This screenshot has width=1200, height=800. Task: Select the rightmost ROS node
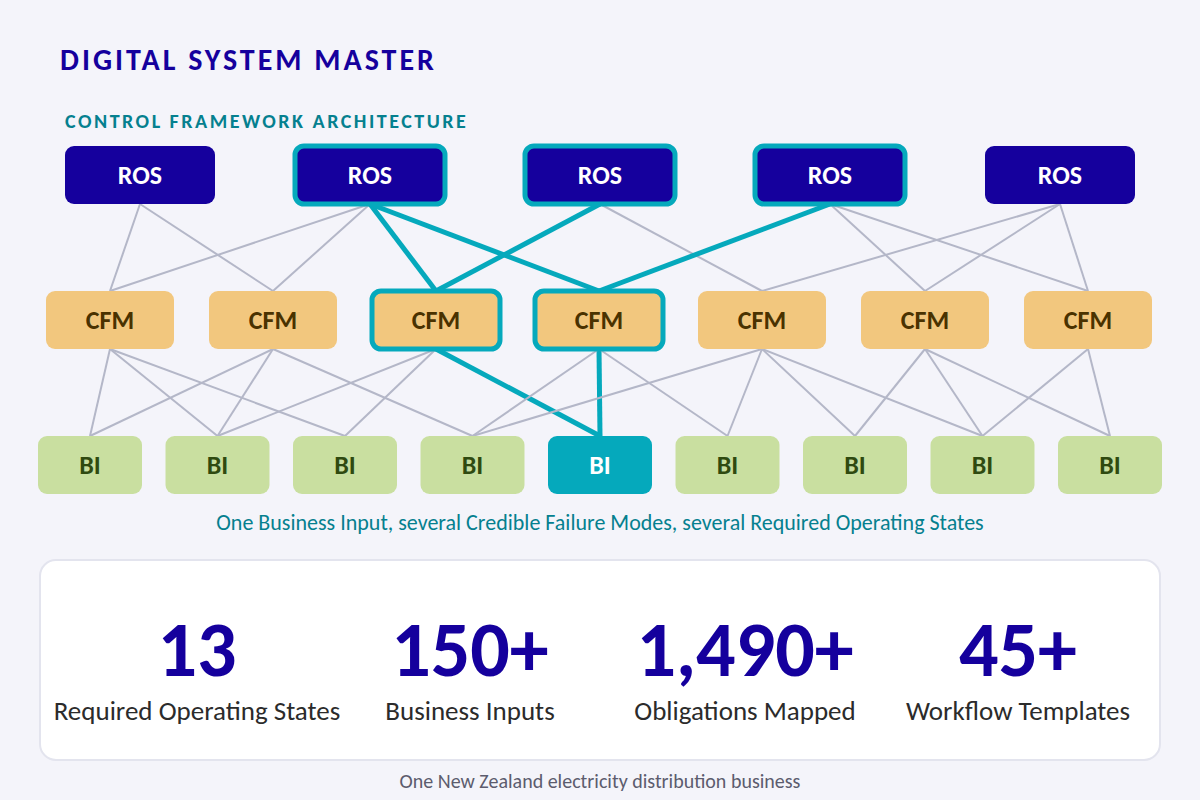point(1060,175)
